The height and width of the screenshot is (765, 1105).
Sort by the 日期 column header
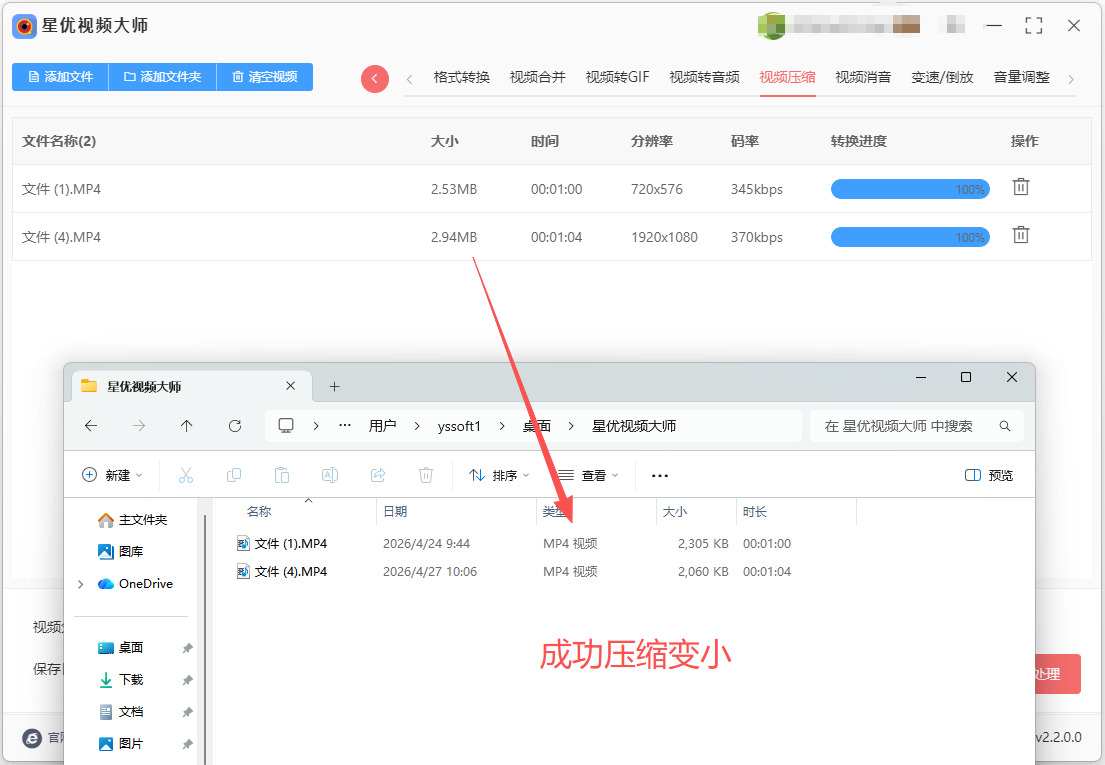[395, 511]
